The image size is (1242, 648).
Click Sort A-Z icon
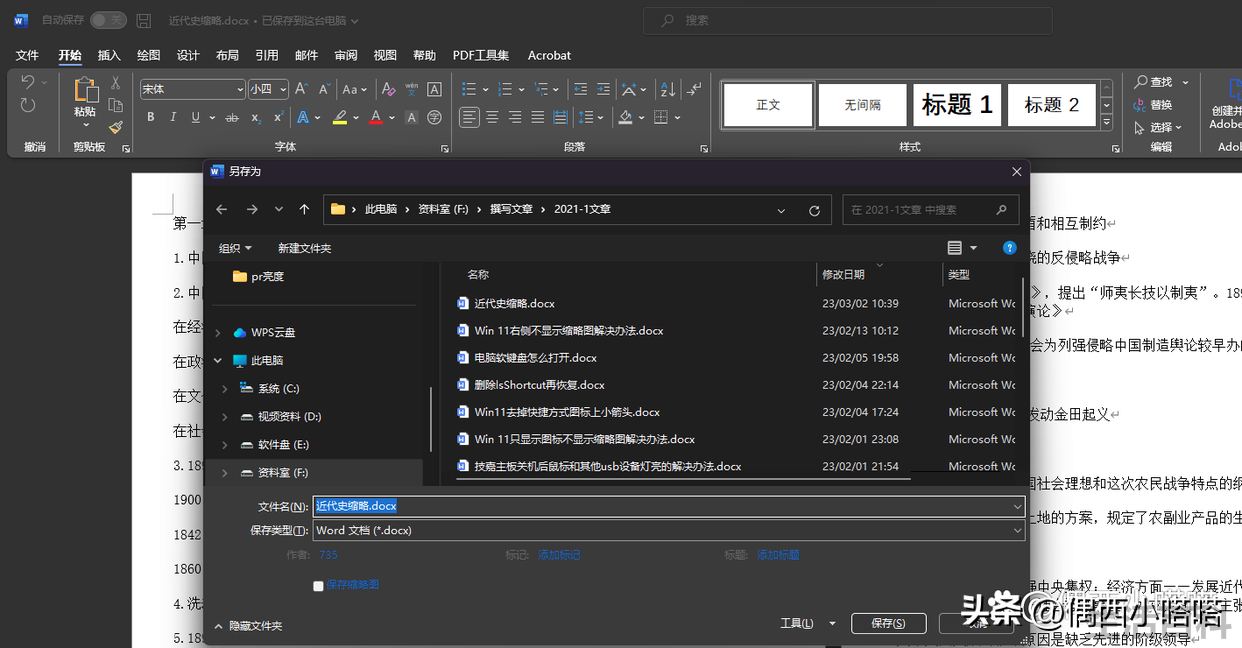tap(669, 89)
